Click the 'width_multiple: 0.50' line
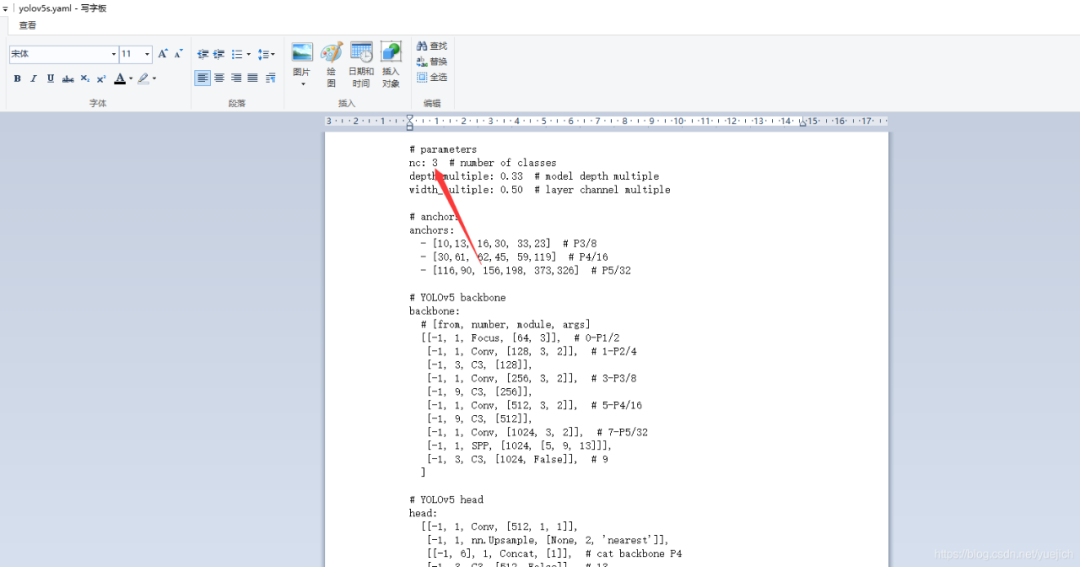Image resolution: width=1080 pixels, height=567 pixels. pos(539,189)
